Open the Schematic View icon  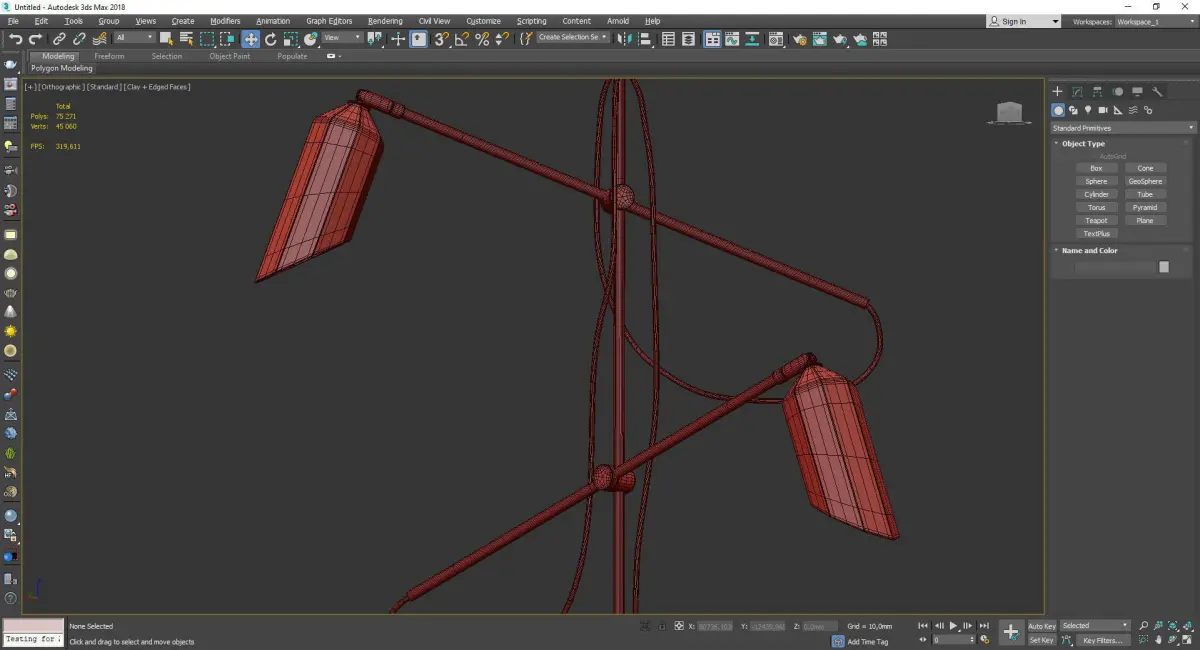751,39
